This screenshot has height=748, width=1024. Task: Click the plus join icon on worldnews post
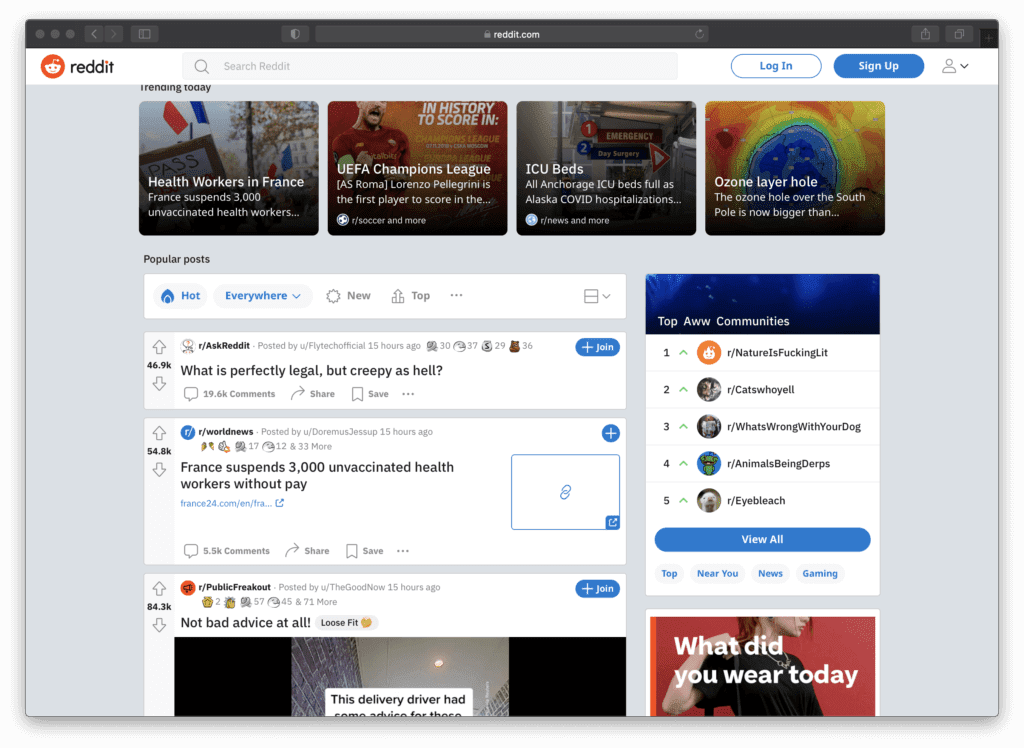610,433
